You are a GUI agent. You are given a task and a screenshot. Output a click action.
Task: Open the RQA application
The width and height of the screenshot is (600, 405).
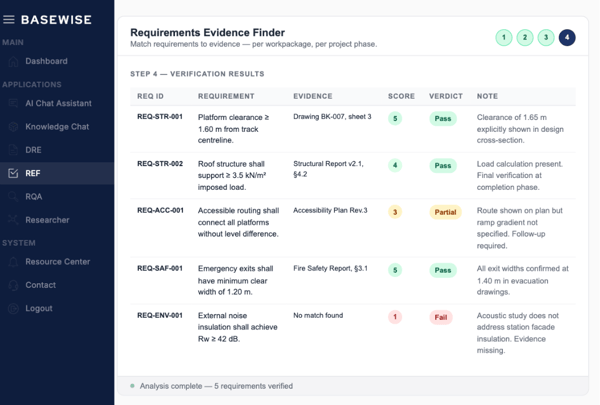click(x=33, y=197)
